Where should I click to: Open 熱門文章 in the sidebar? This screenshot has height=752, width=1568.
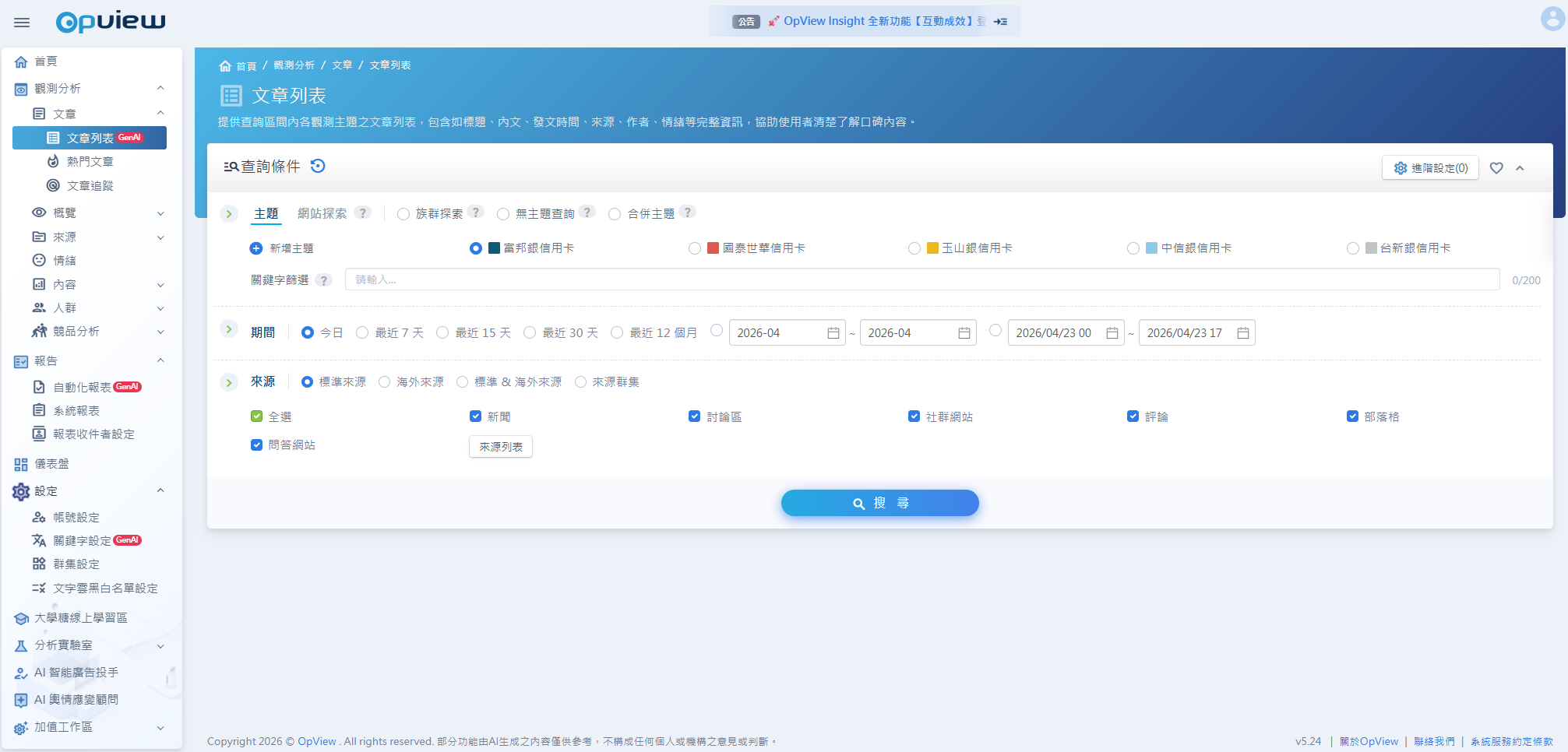pyautogui.click(x=90, y=161)
